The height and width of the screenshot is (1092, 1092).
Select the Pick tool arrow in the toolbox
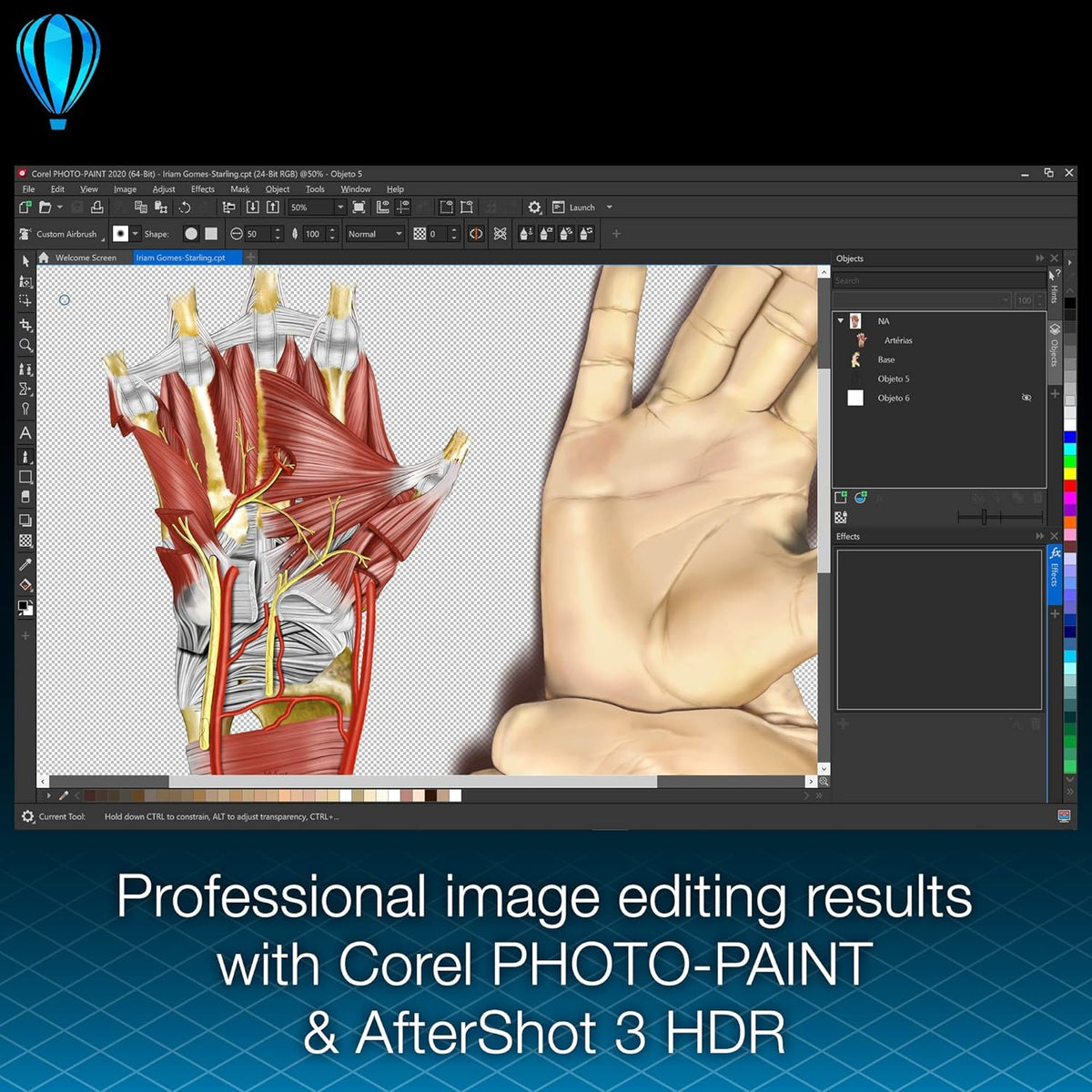pyautogui.click(x=25, y=261)
